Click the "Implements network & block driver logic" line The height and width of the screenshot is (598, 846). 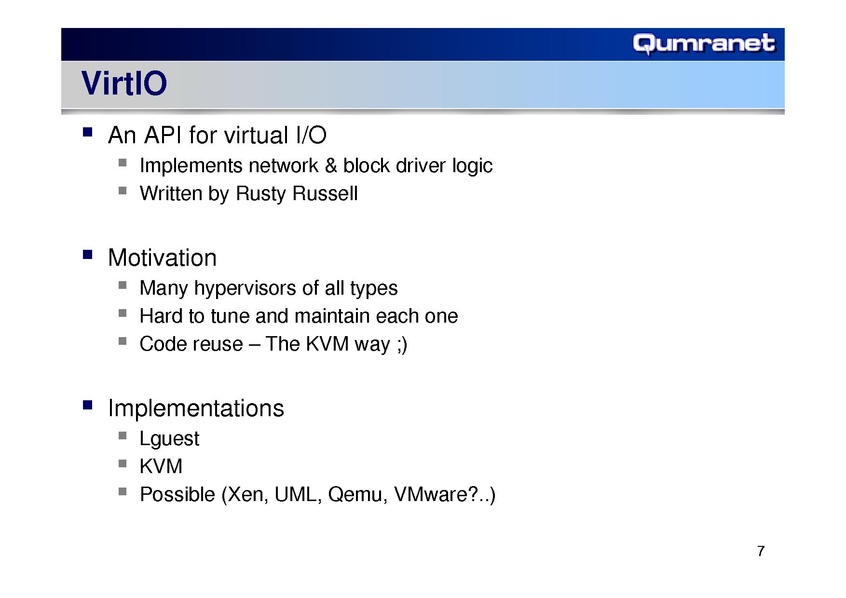316,165
